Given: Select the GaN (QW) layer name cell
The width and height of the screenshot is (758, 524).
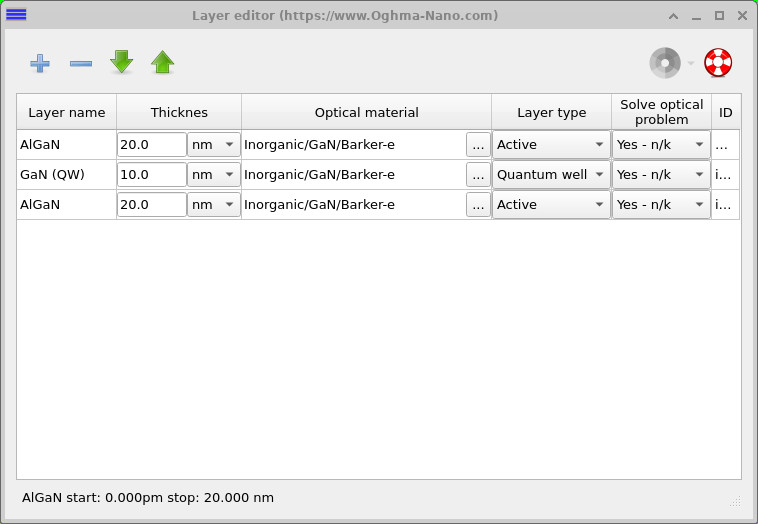Looking at the screenshot, I should [x=66, y=175].
